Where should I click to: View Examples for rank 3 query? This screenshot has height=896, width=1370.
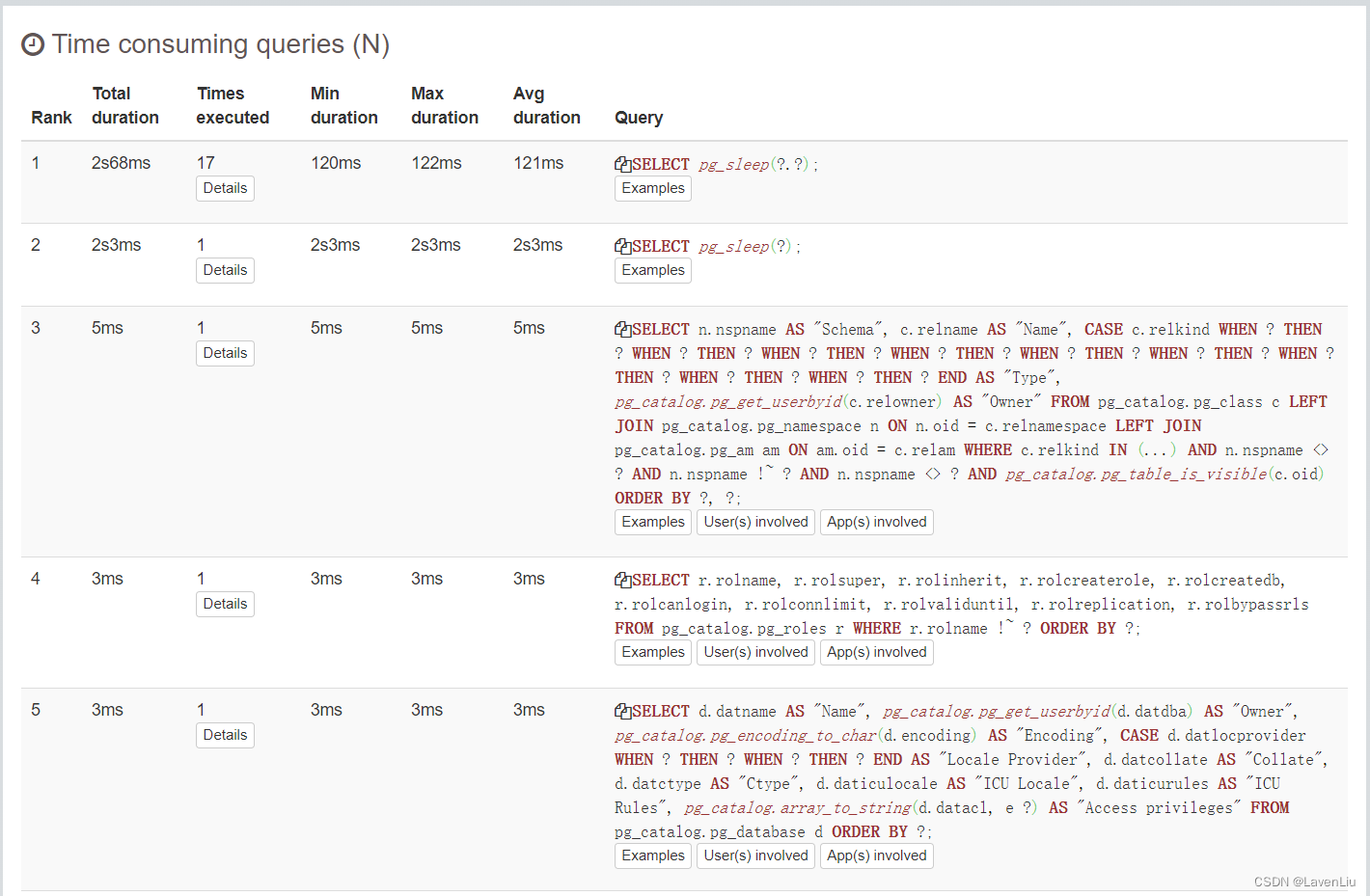653,523
